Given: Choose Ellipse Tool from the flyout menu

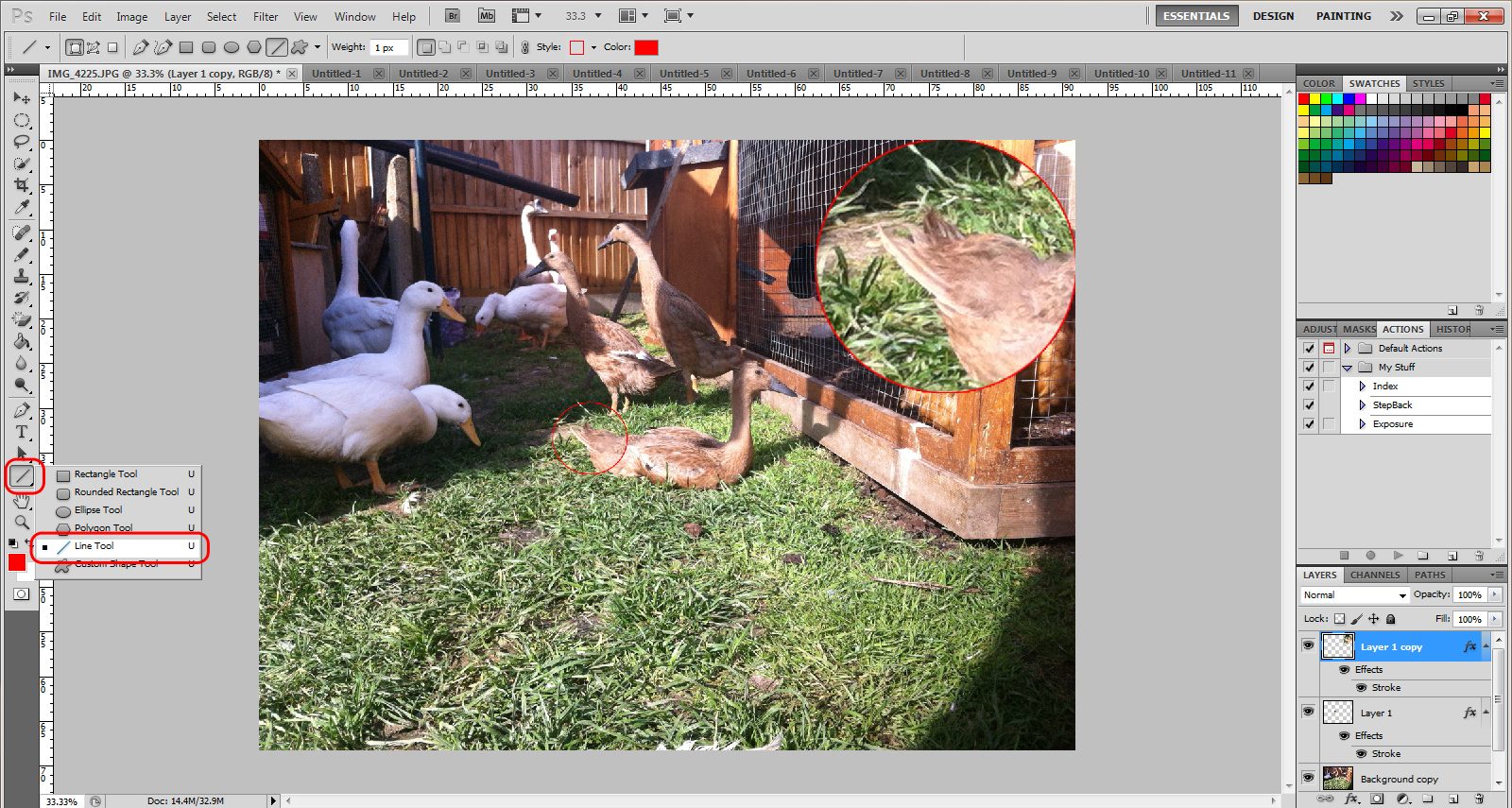Looking at the screenshot, I should click(x=98, y=510).
